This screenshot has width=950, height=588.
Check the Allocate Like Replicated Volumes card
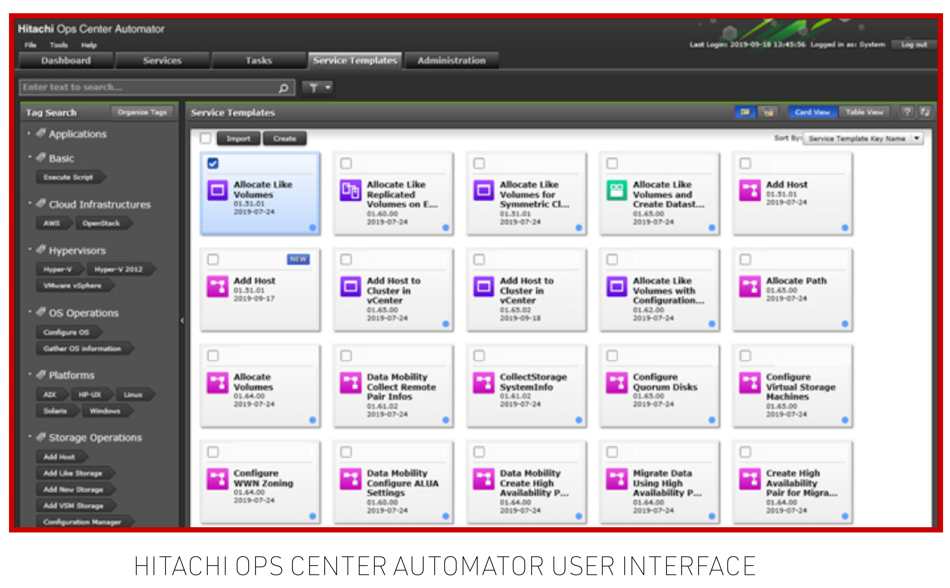point(346,164)
